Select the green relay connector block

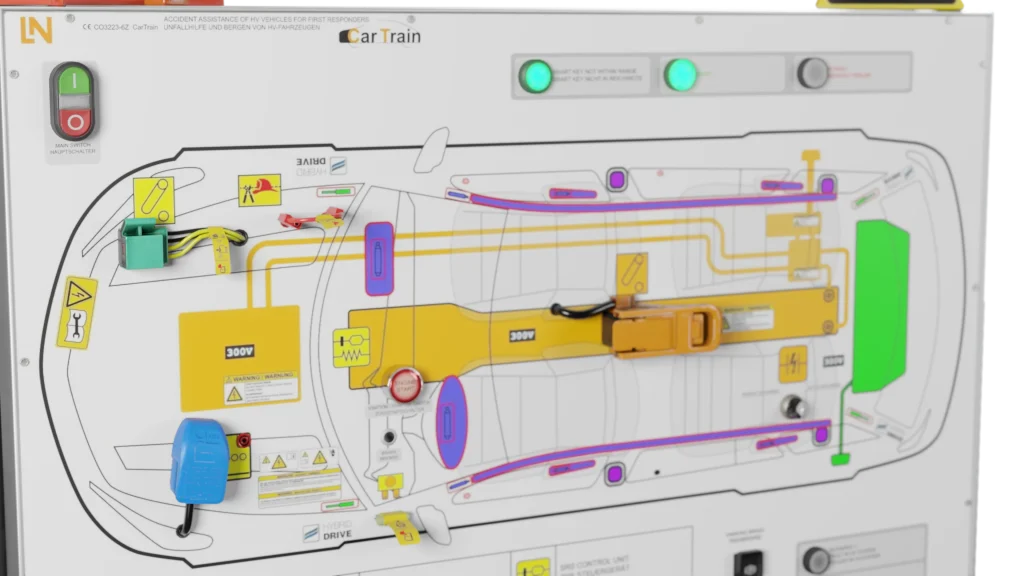coord(143,243)
